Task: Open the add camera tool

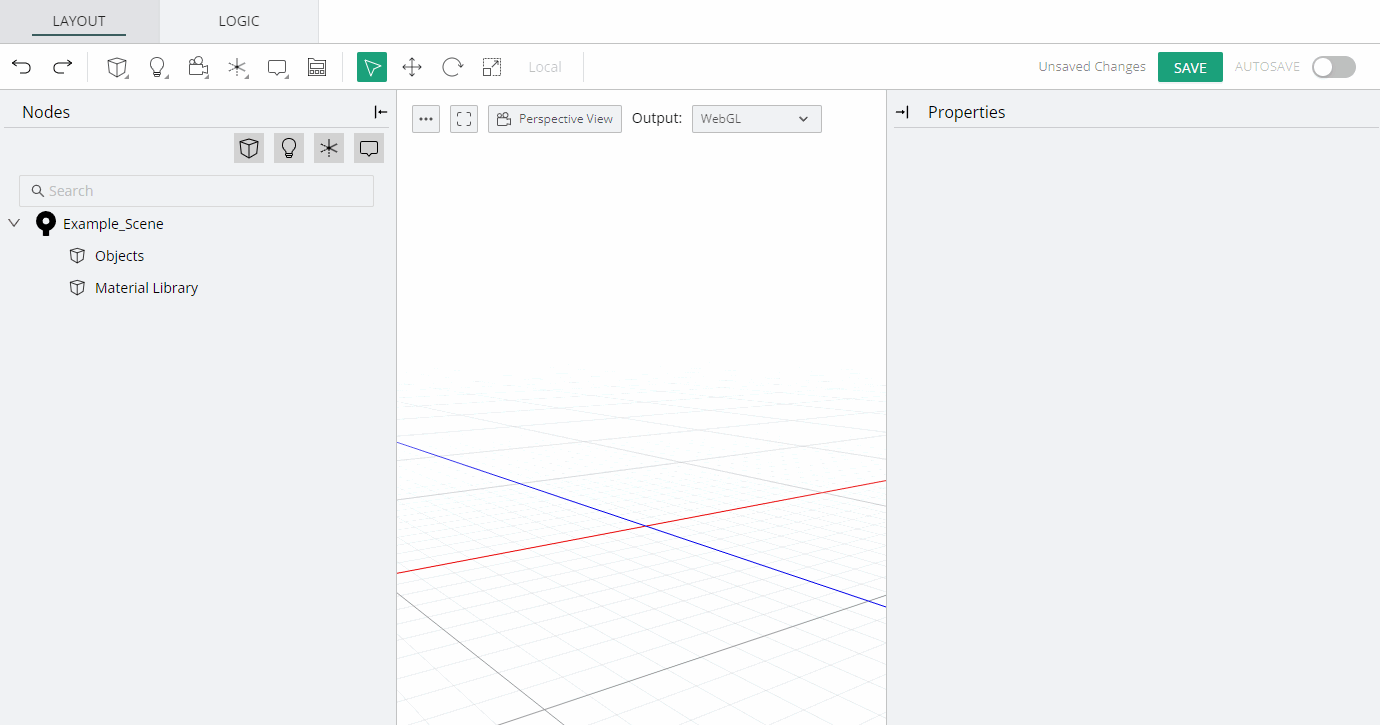Action: 198,67
